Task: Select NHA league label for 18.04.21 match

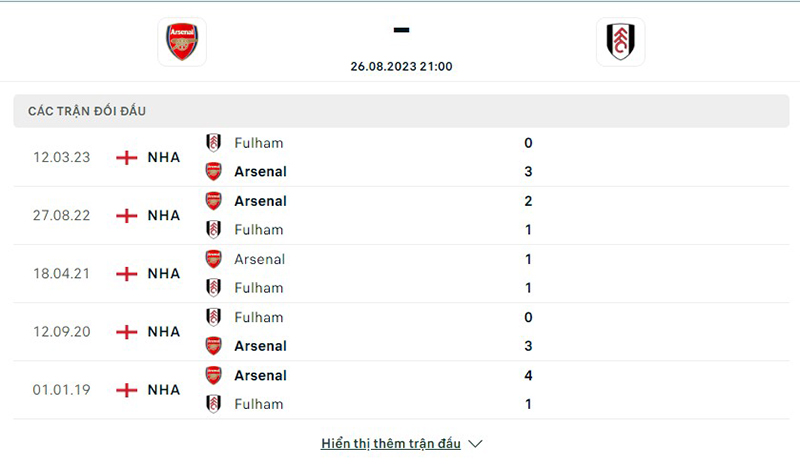Action: [164, 273]
